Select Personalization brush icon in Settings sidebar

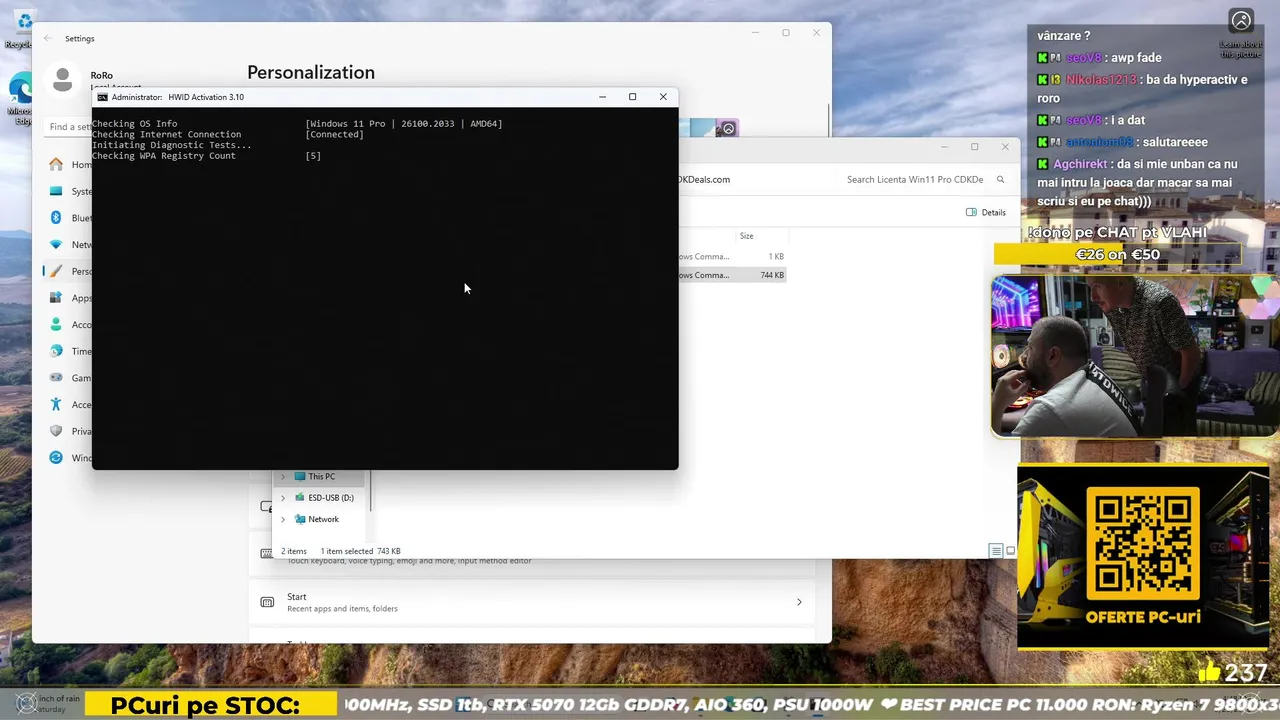point(56,271)
